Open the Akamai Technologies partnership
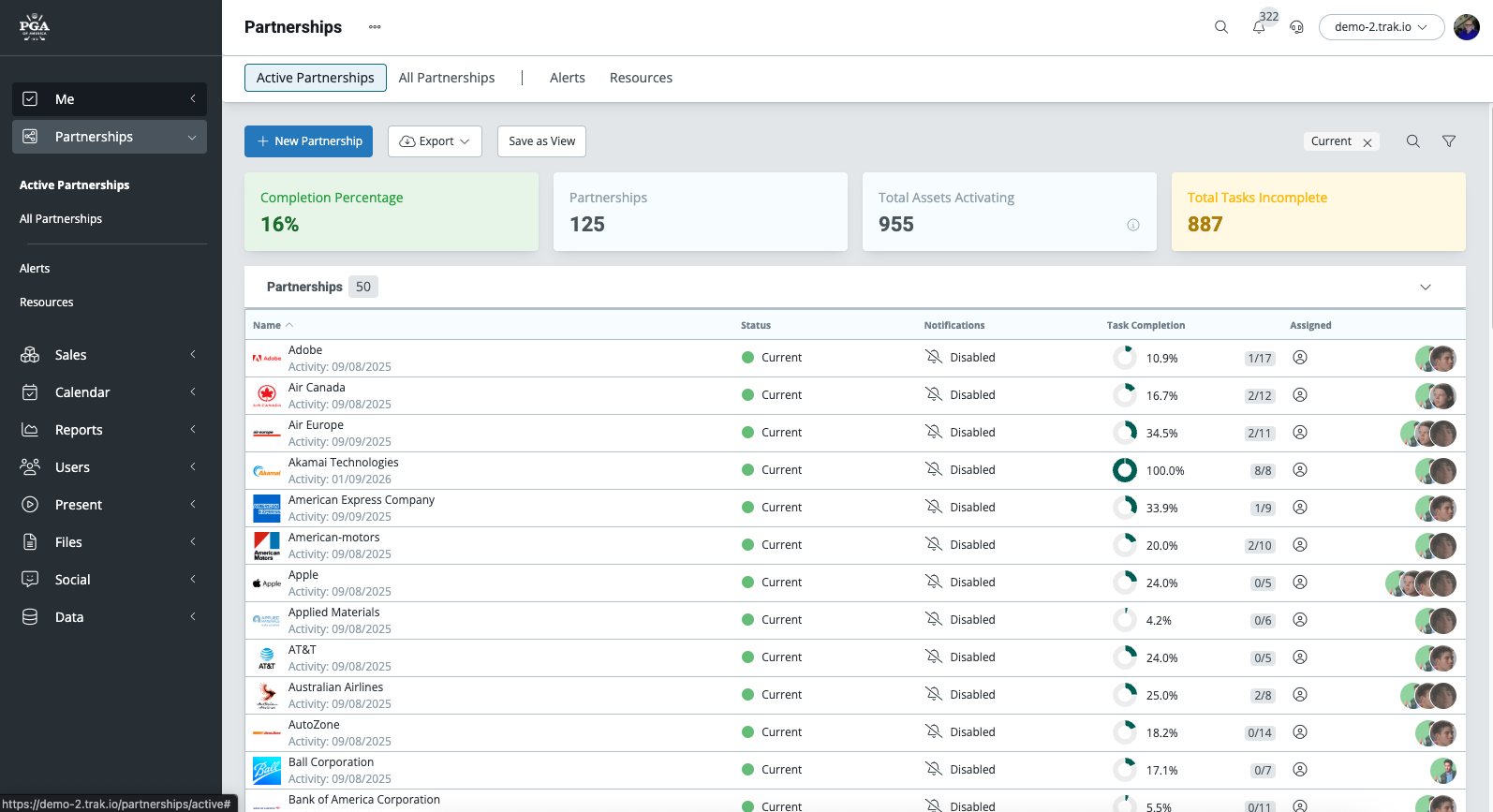The height and width of the screenshot is (812, 1493). 344,463
